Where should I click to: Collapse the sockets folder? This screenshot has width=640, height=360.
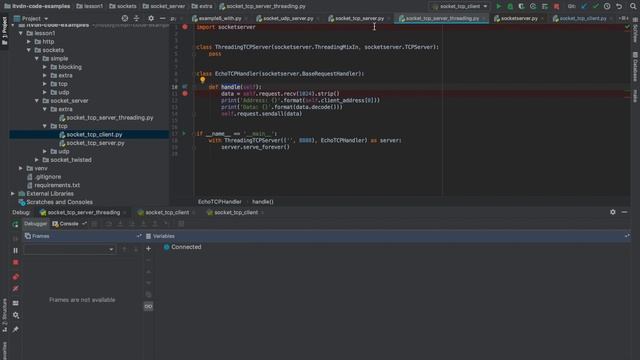29,50
